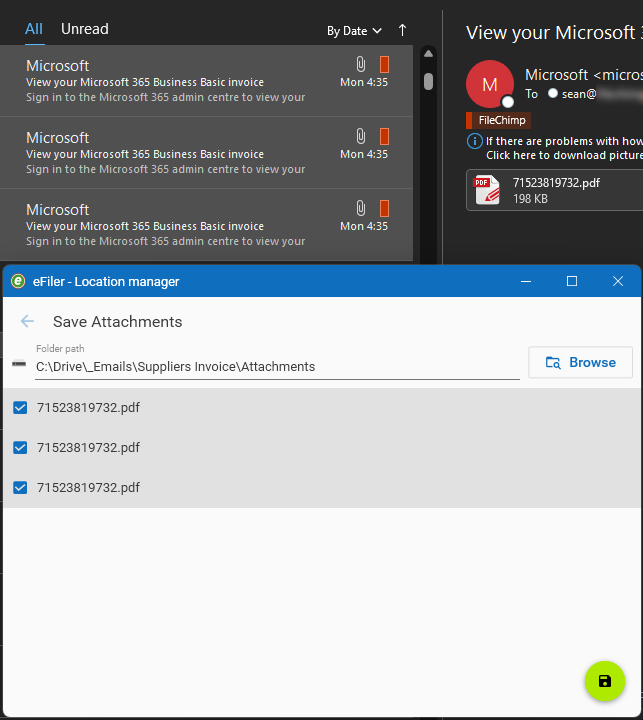Image resolution: width=643 pixels, height=720 pixels.
Task: Uncheck the first 71523819732.pdf checkbox
Action: (20, 407)
